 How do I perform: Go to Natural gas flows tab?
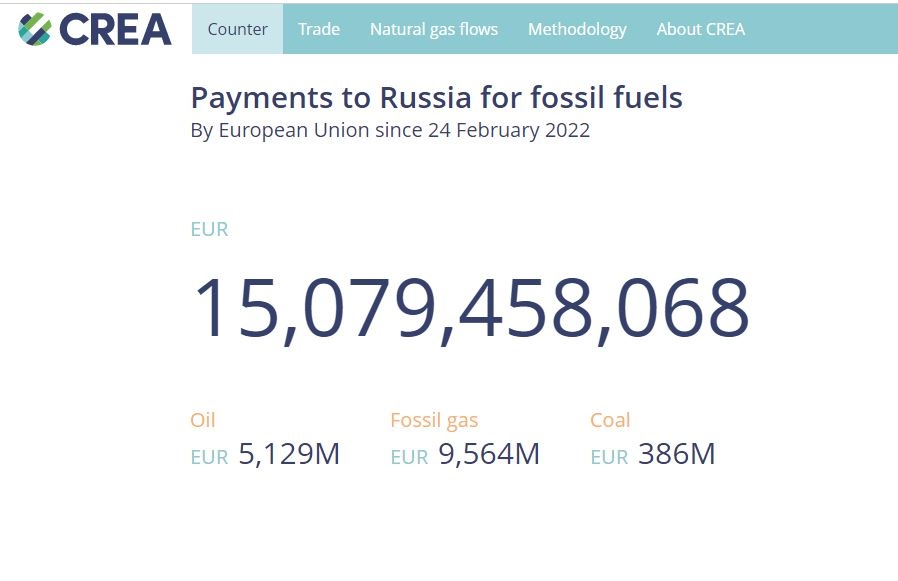coord(434,29)
